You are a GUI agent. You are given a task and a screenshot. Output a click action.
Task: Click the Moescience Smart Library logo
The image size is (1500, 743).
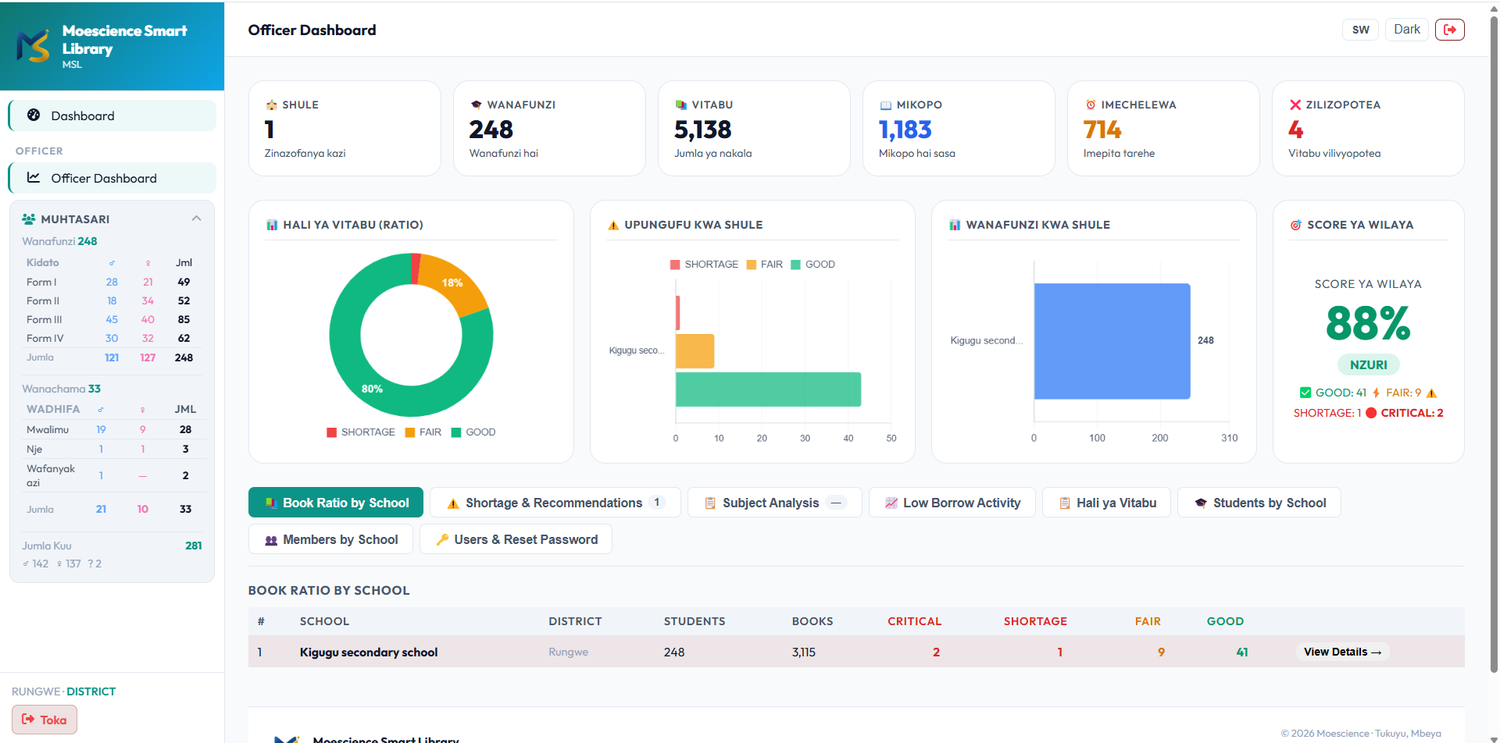33,45
